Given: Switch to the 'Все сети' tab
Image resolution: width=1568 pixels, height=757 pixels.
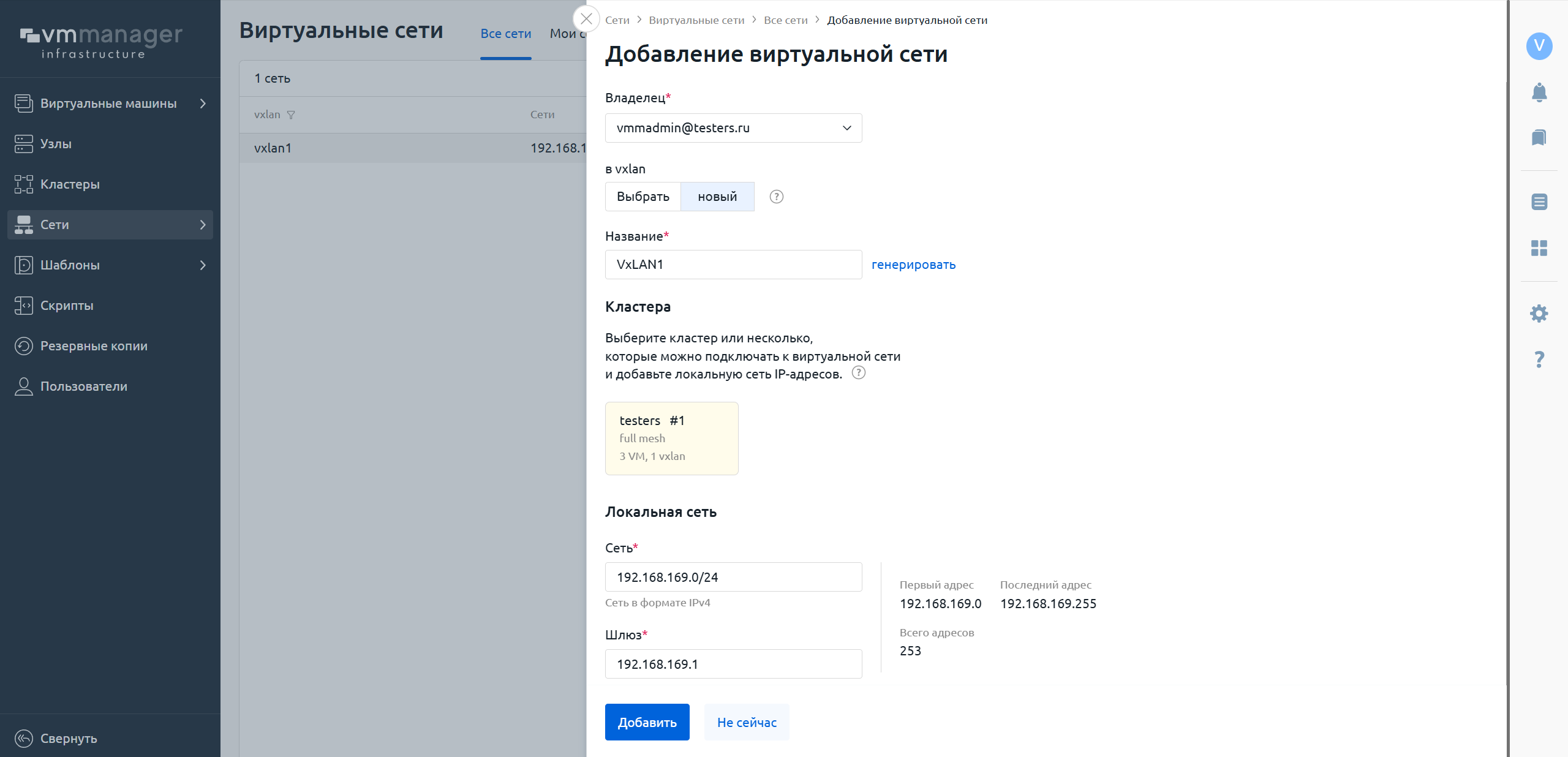Looking at the screenshot, I should coord(505,34).
